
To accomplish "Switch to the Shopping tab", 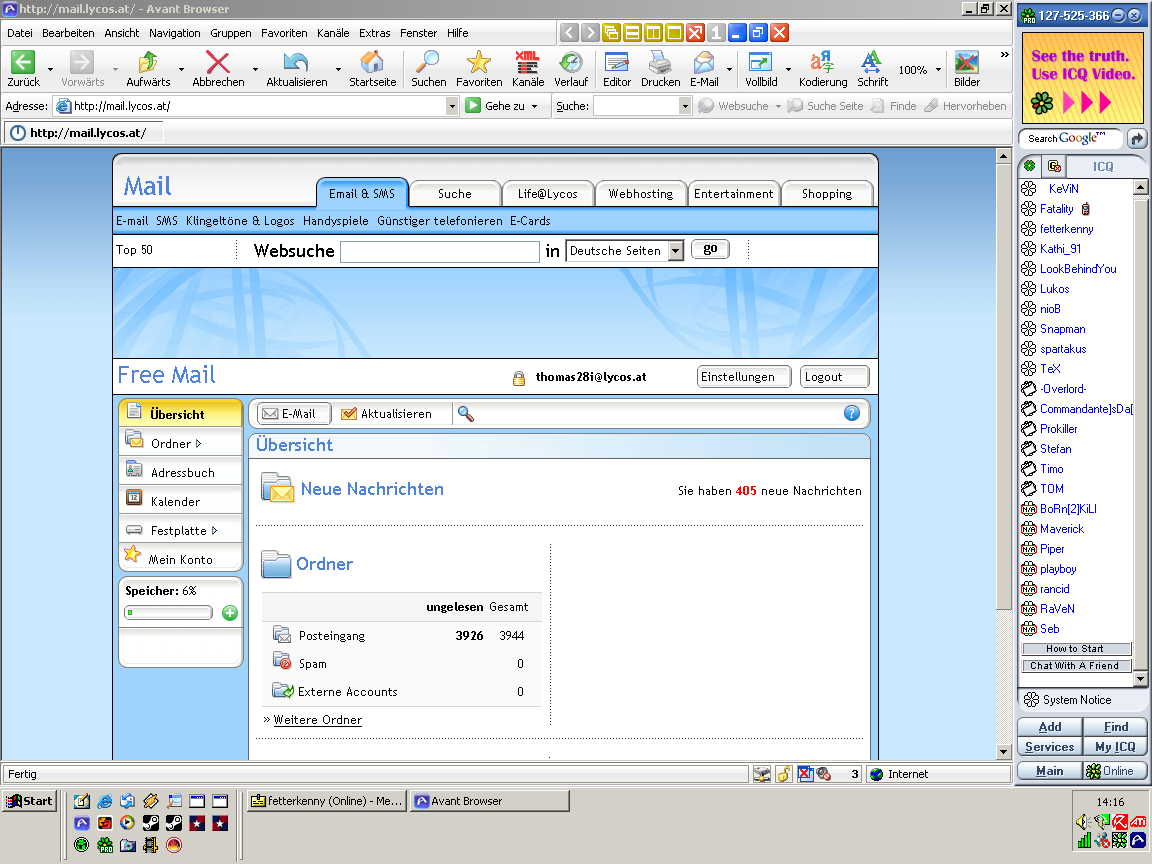I will [827, 194].
